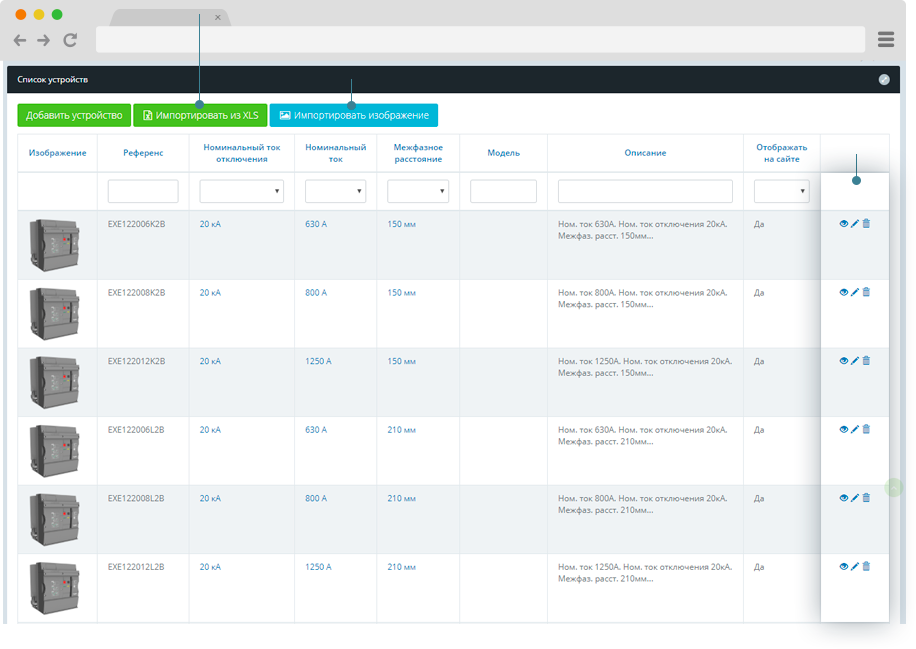
Task: Select reference text EXE122012L2B
Action: 136,567
